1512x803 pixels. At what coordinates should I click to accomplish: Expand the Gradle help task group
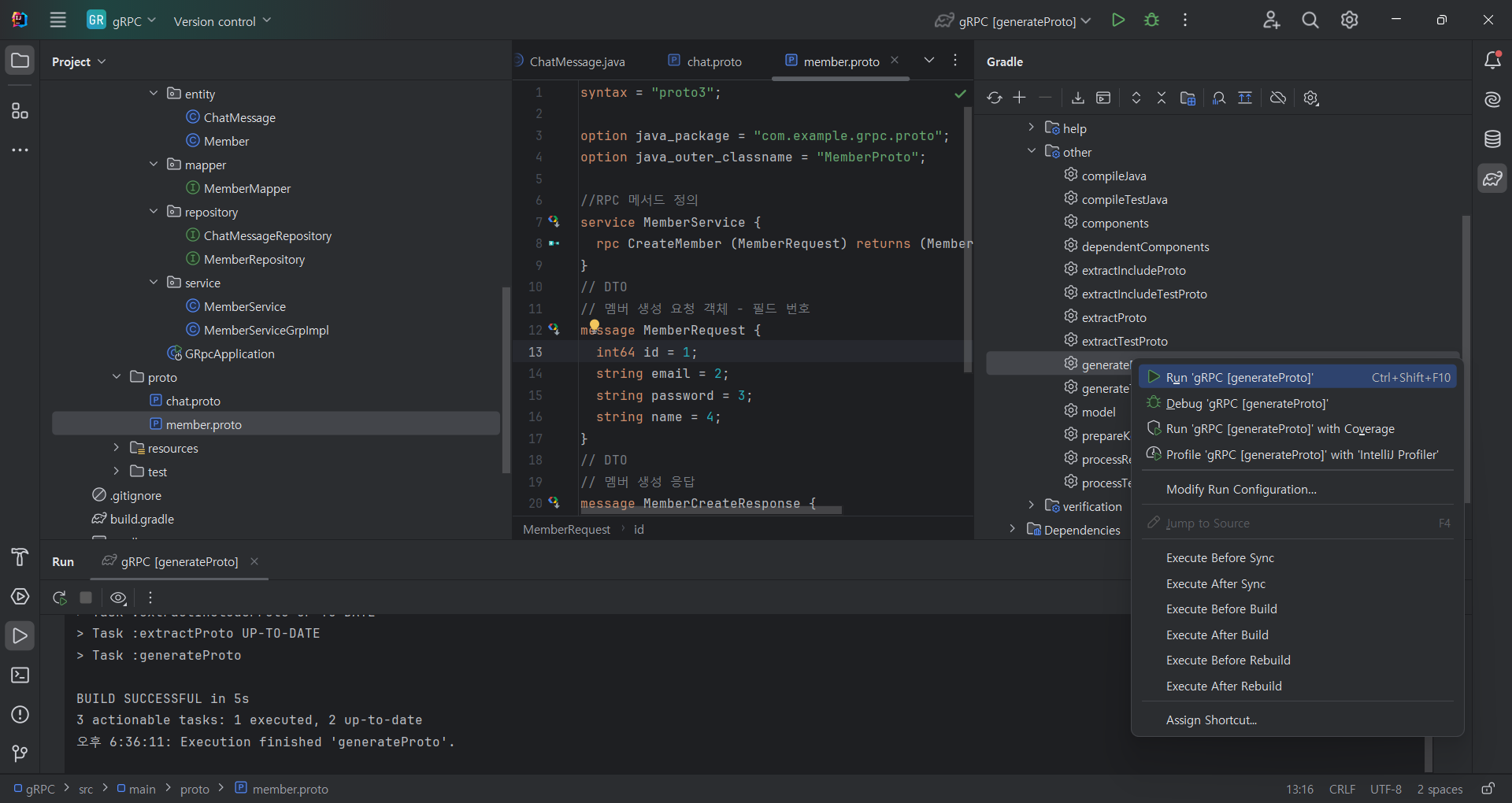[x=1032, y=128]
